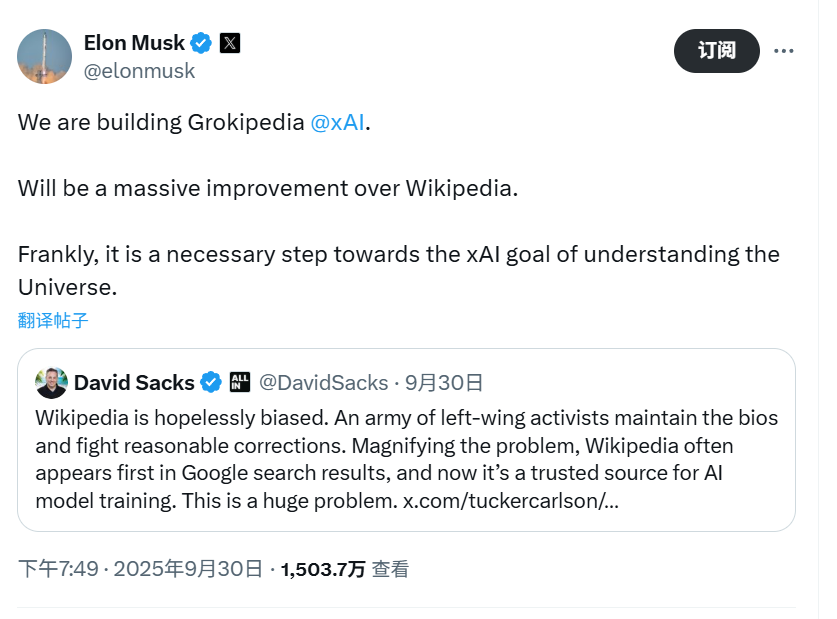
Task: Open the Elon Musk display name link
Action: pos(134,43)
